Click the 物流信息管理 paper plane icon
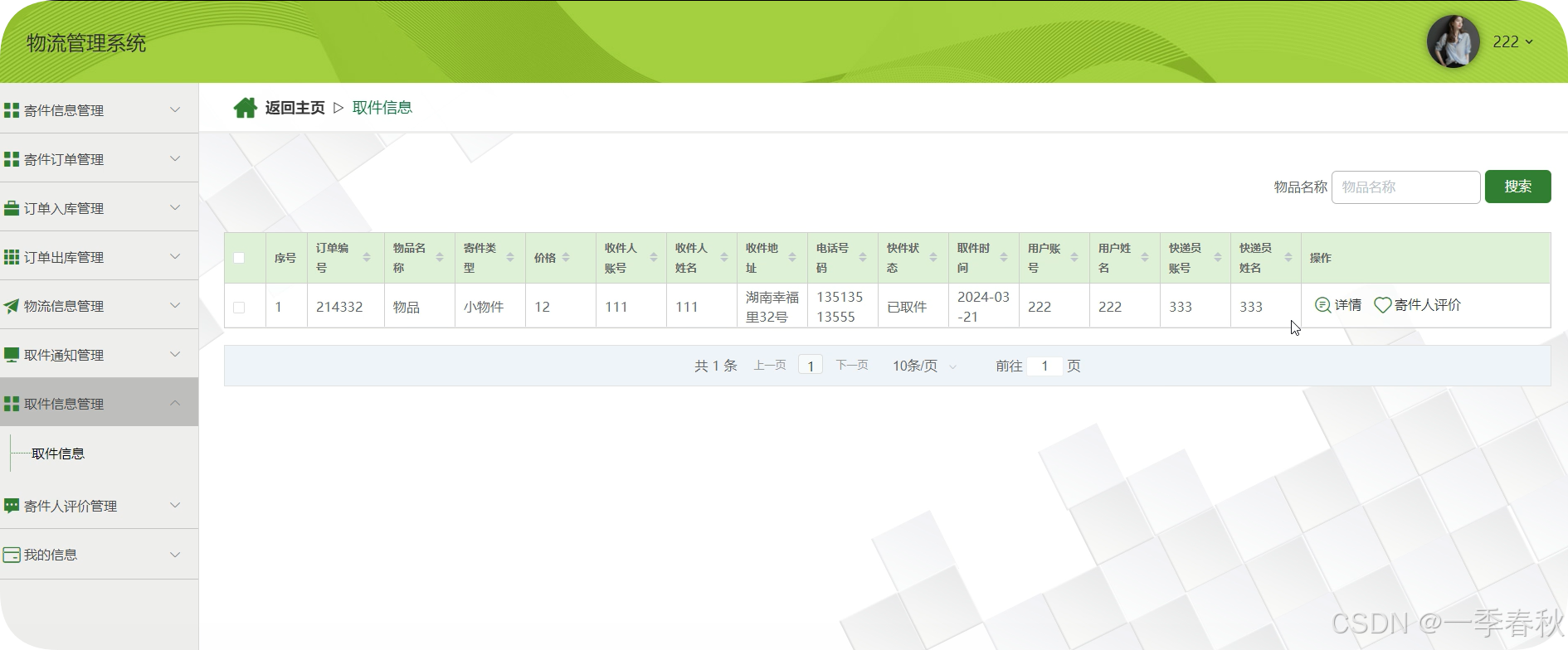1568x650 pixels. pos(12,306)
